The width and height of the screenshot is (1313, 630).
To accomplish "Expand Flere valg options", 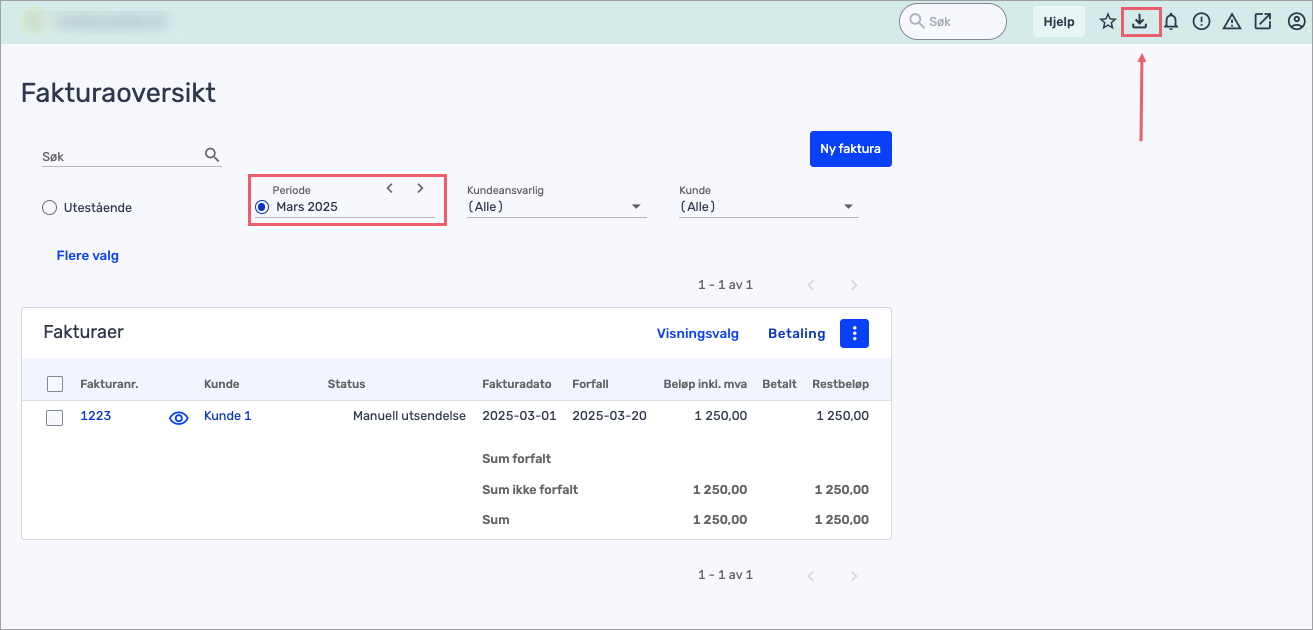I will pyautogui.click(x=88, y=256).
